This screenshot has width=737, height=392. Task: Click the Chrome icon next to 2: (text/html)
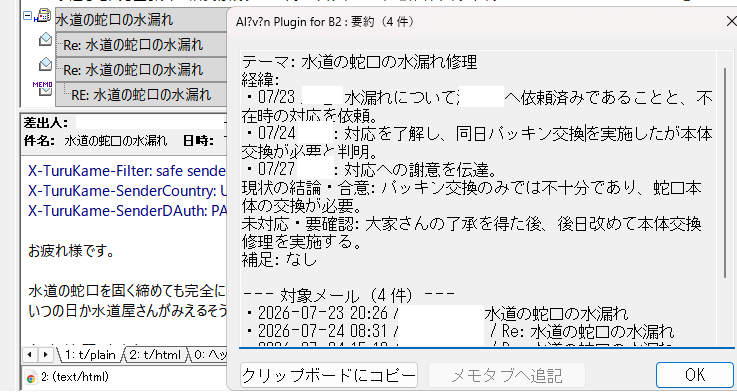31,377
